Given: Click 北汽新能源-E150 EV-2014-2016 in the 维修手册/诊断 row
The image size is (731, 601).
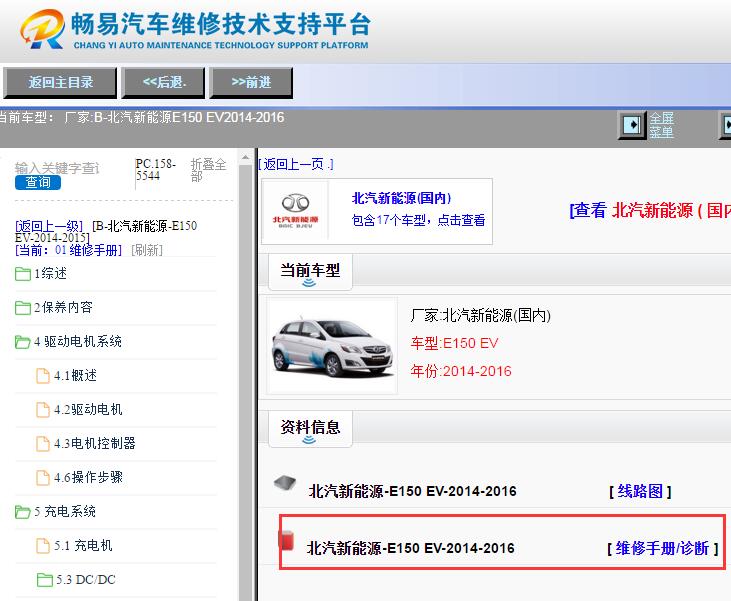Looking at the screenshot, I should pyautogui.click(x=411, y=548).
